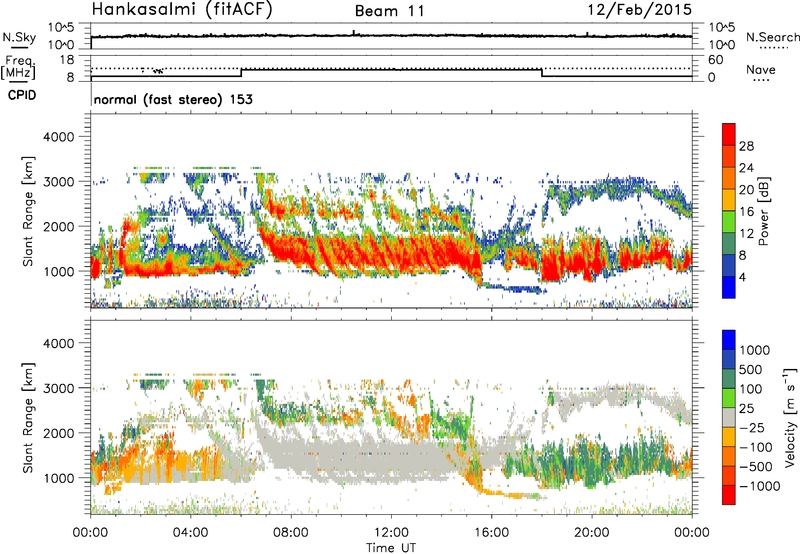This screenshot has width=800, height=554.
Task: Select the gray ±25 segment of Velocity colorbar
Action: [729, 417]
